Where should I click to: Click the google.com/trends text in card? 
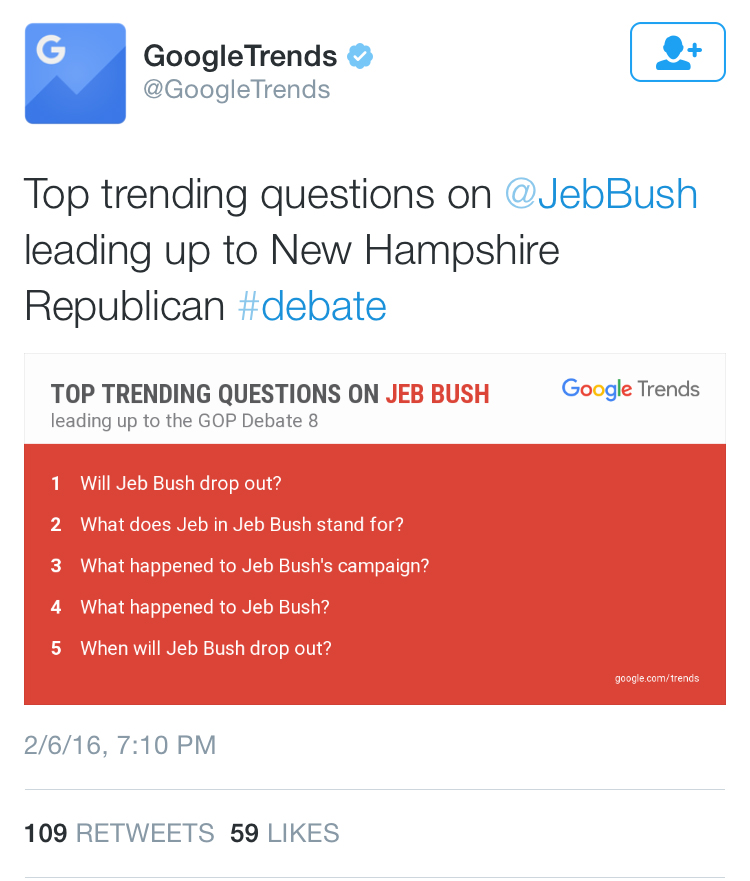click(x=657, y=679)
